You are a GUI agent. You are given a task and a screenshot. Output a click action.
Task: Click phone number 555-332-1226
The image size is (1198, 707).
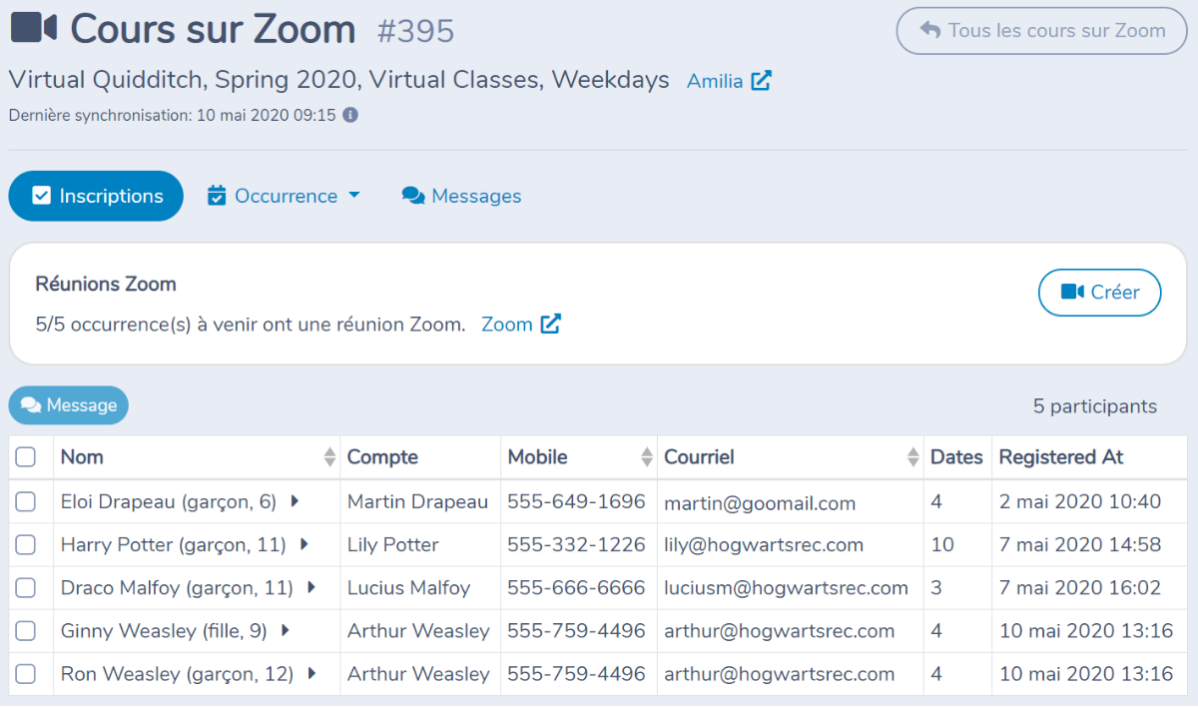pos(576,544)
